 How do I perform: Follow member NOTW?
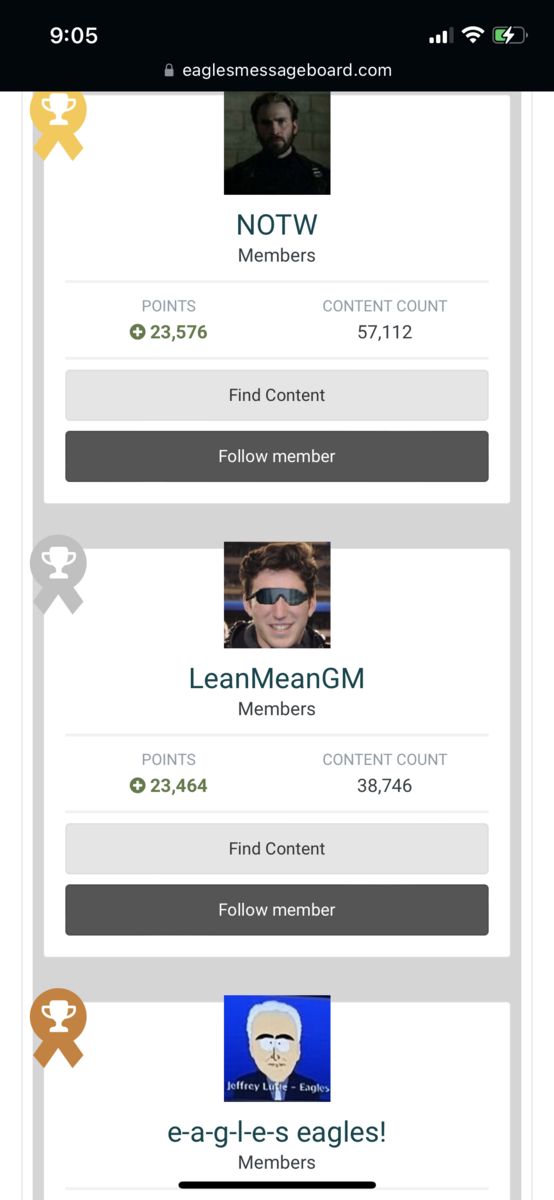click(277, 456)
